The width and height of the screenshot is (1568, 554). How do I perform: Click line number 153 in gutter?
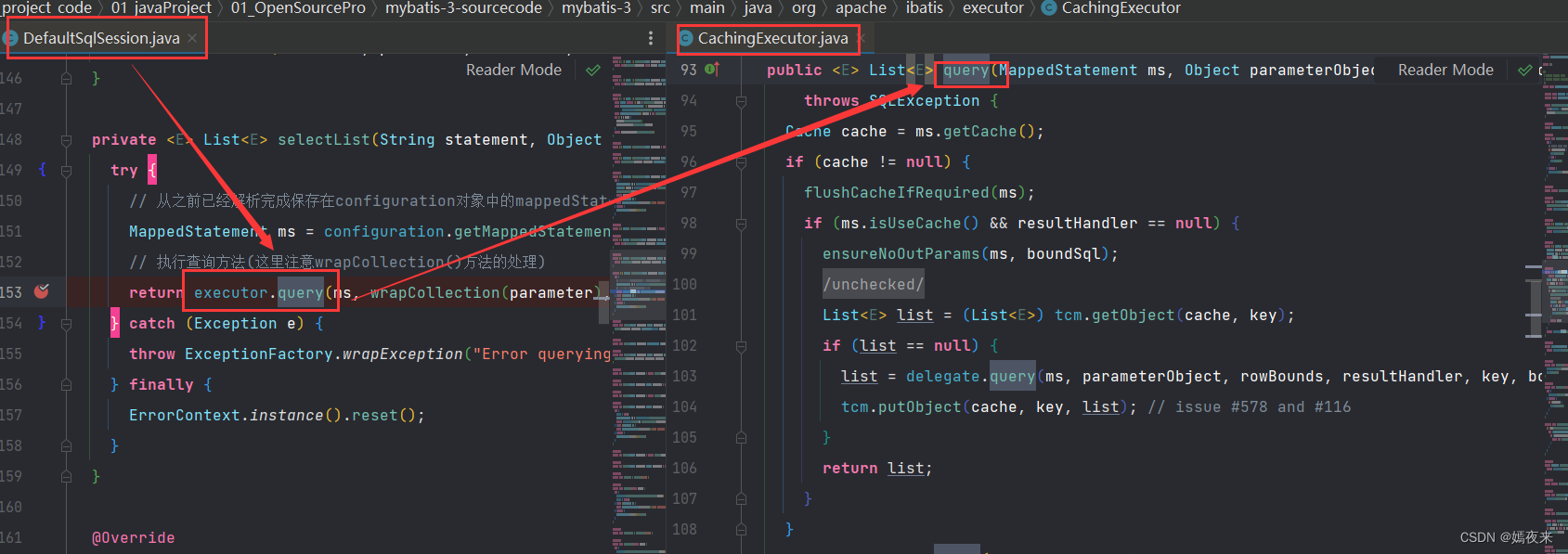(x=11, y=292)
